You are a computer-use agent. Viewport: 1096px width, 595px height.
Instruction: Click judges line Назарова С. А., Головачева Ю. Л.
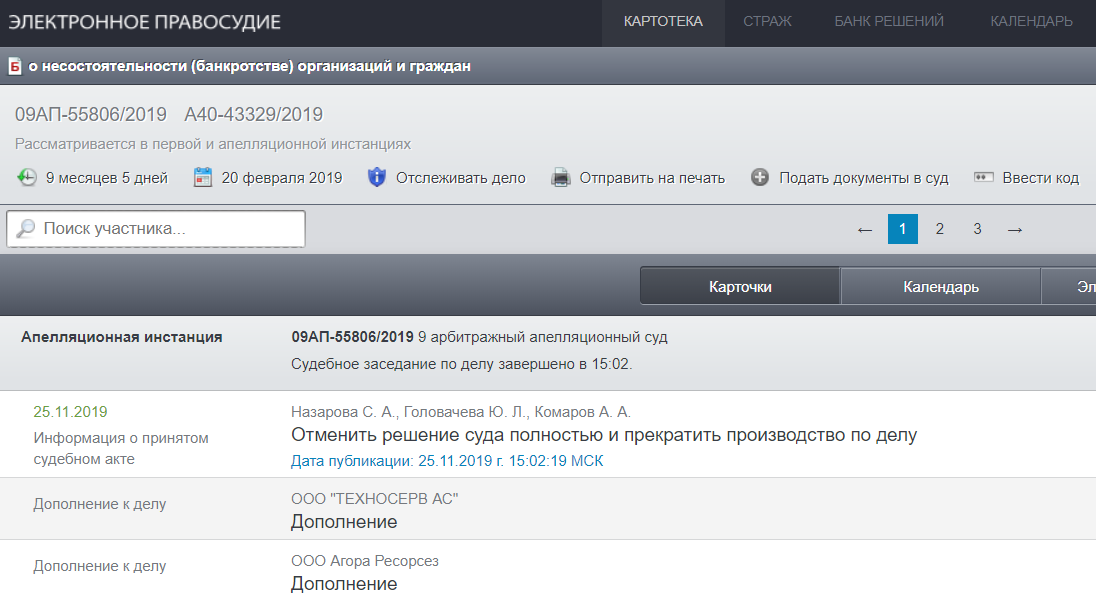click(x=461, y=412)
